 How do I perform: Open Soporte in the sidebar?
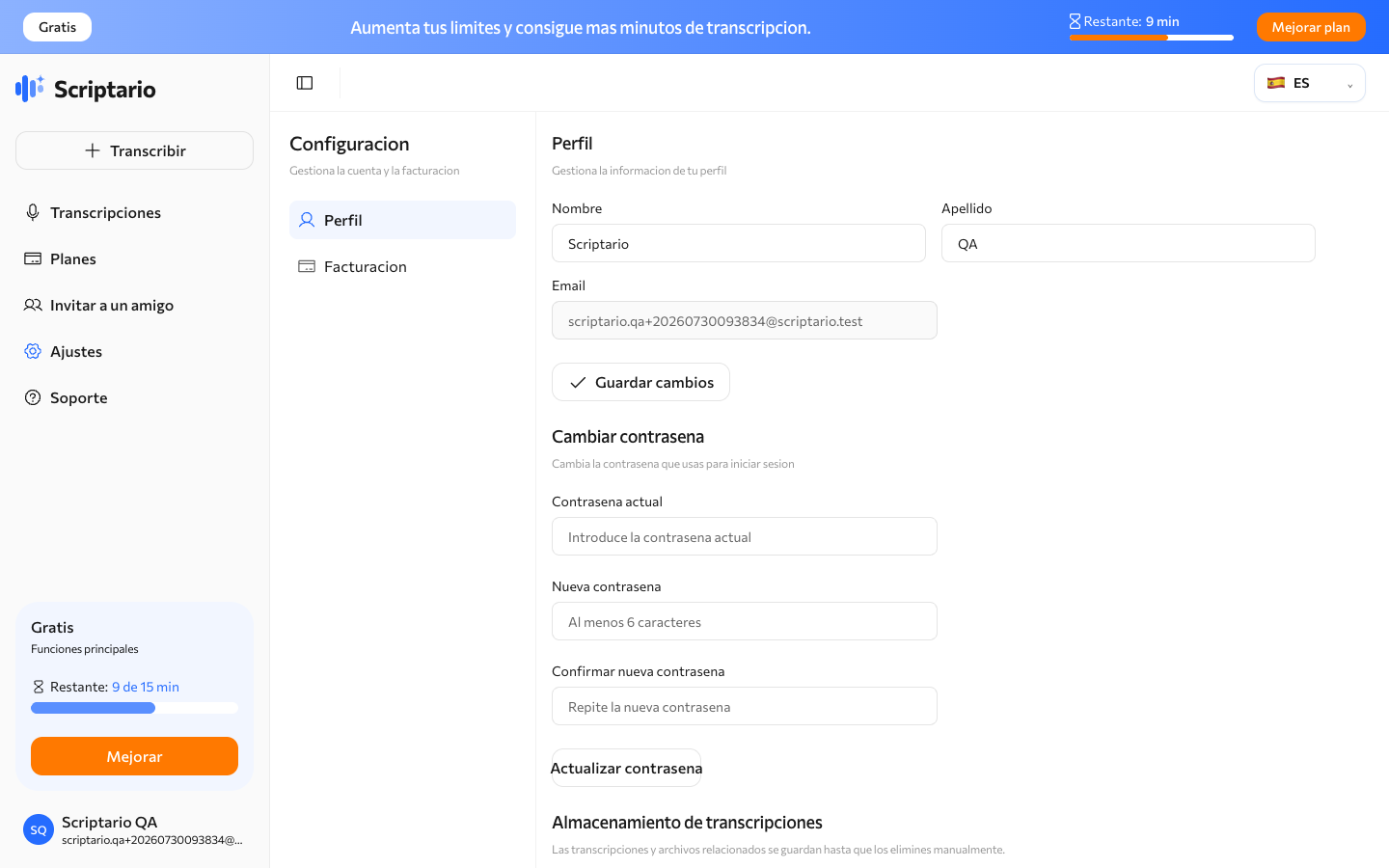[x=134, y=397]
